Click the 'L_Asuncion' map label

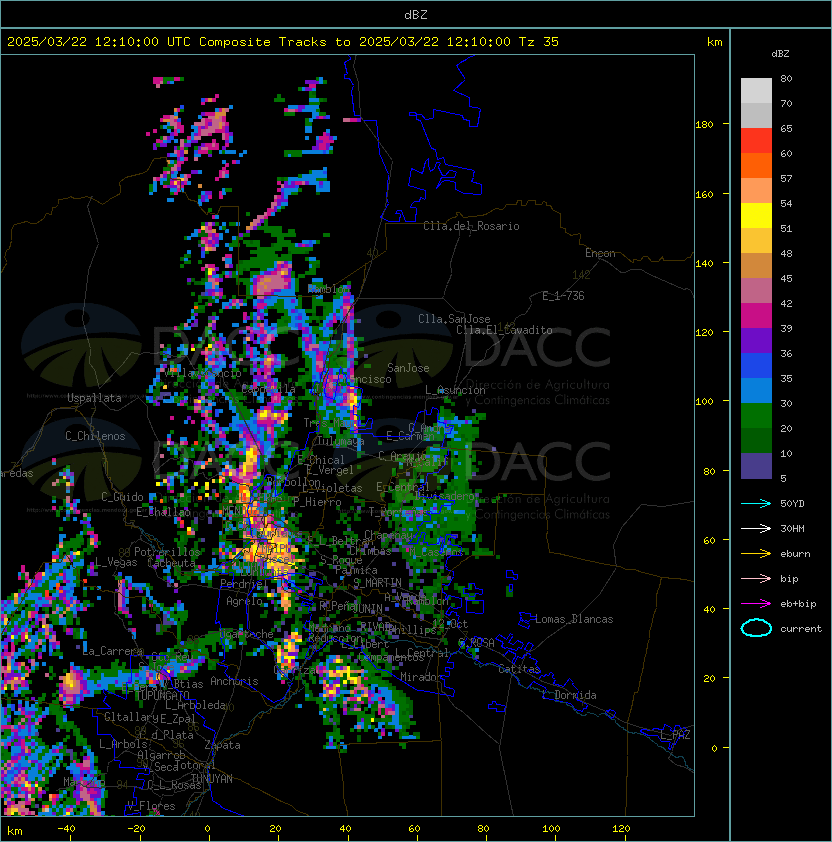[x=455, y=390]
